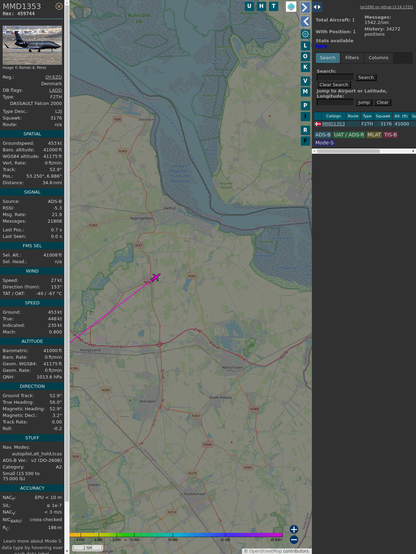Click the 'Hex: 459744' text
The width and height of the screenshot is (416, 554).
coord(19,13)
